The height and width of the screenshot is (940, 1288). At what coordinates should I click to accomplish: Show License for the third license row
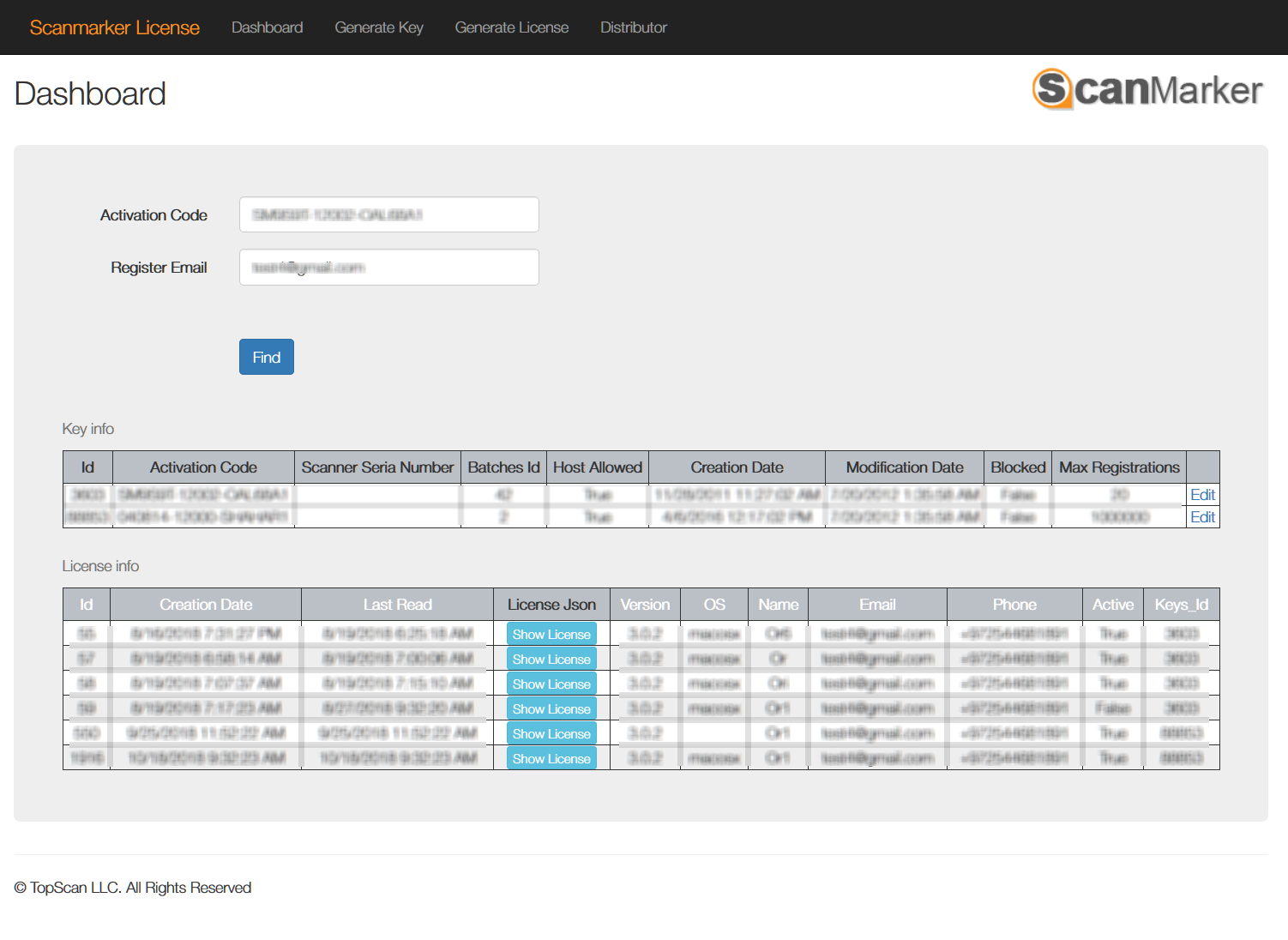(551, 684)
